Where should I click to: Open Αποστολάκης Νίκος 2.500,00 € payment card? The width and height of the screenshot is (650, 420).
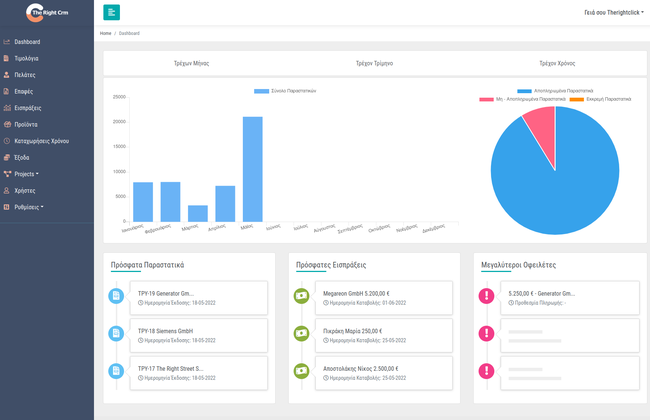384,373
